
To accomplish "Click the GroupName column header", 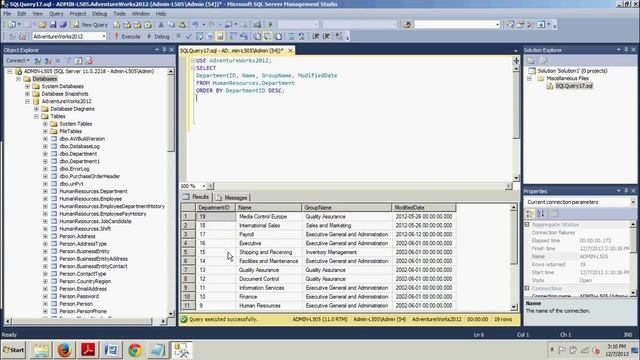I will tap(347, 208).
